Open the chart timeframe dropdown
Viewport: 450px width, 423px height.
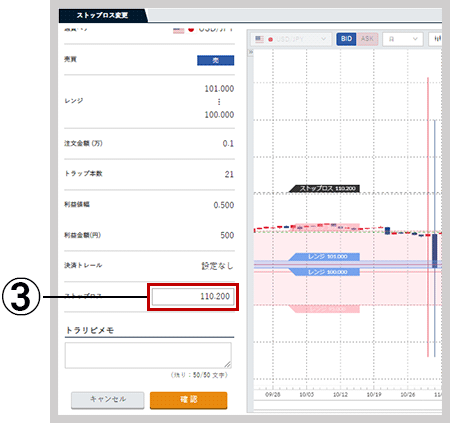coord(403,39)
